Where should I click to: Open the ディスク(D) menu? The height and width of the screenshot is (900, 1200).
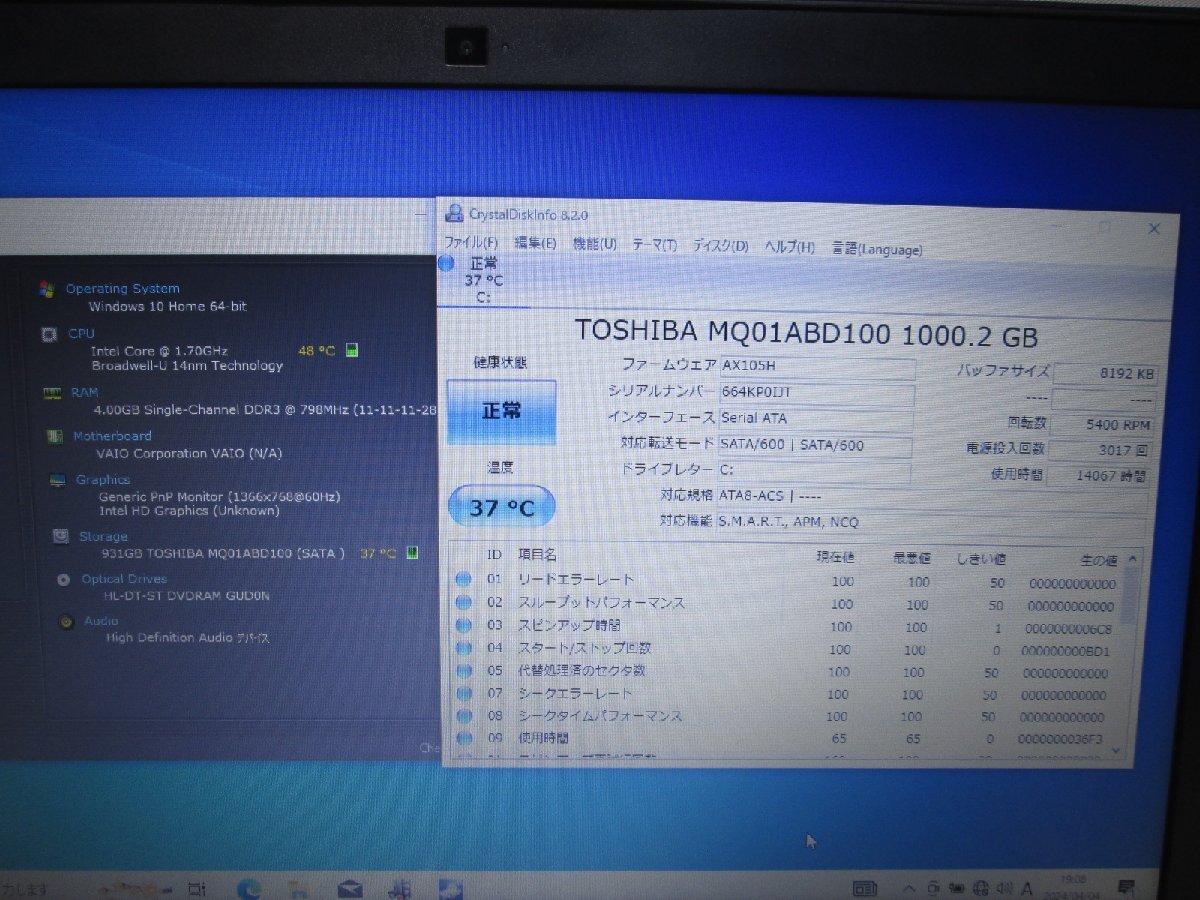(x=720, y=246)
